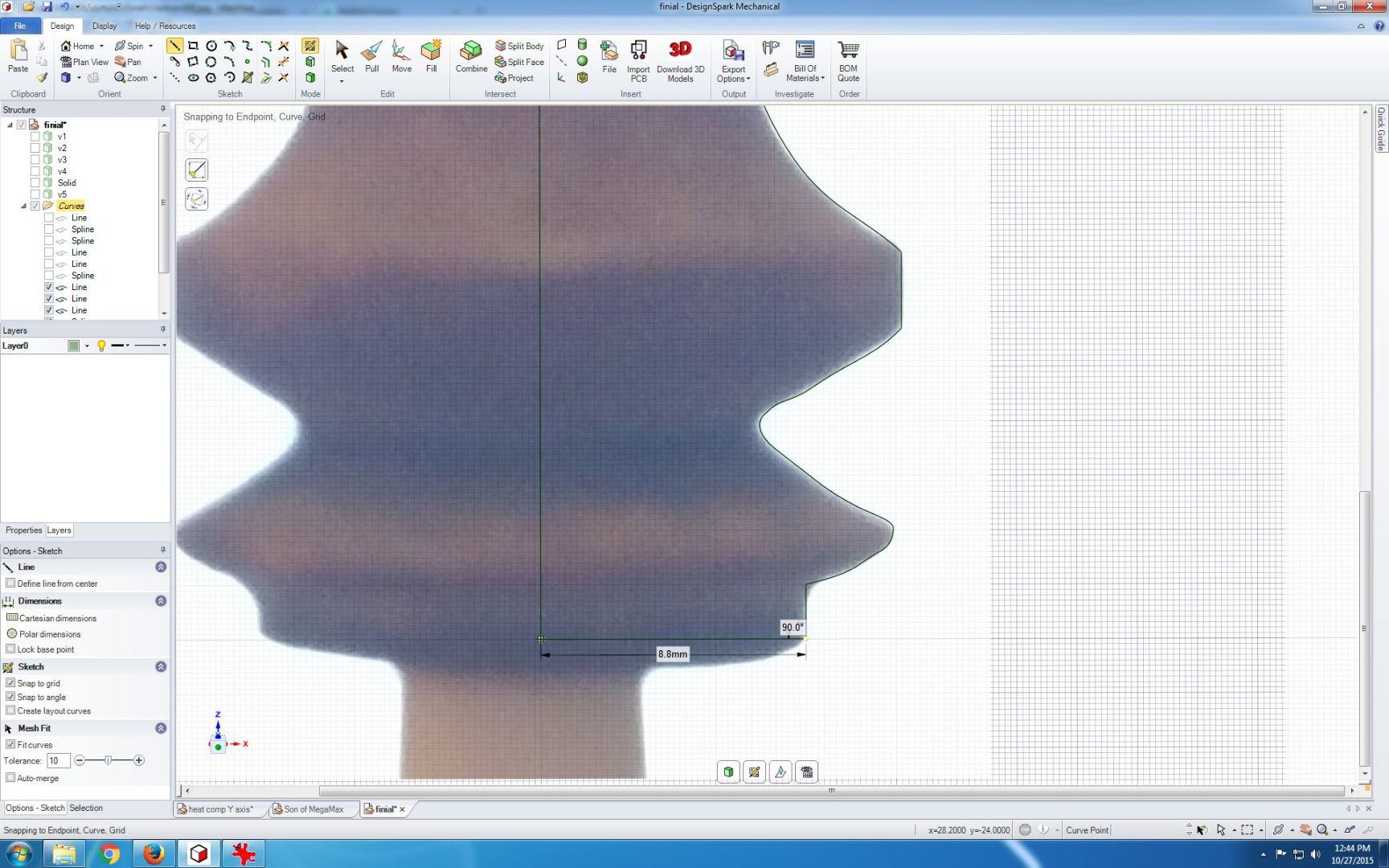Activate Section Mode icon

310,62
